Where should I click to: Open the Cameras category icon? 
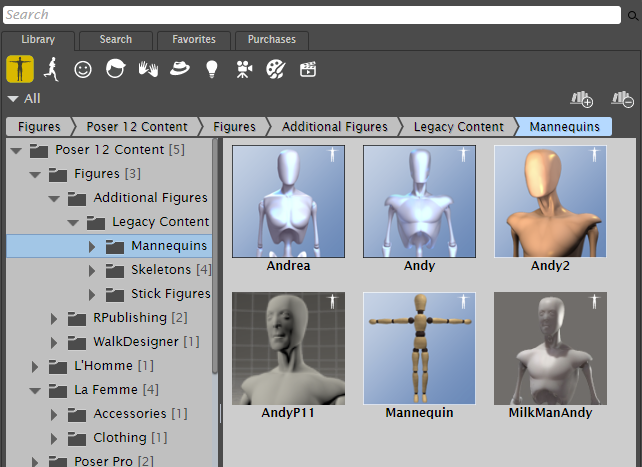[x=243, y=69]
